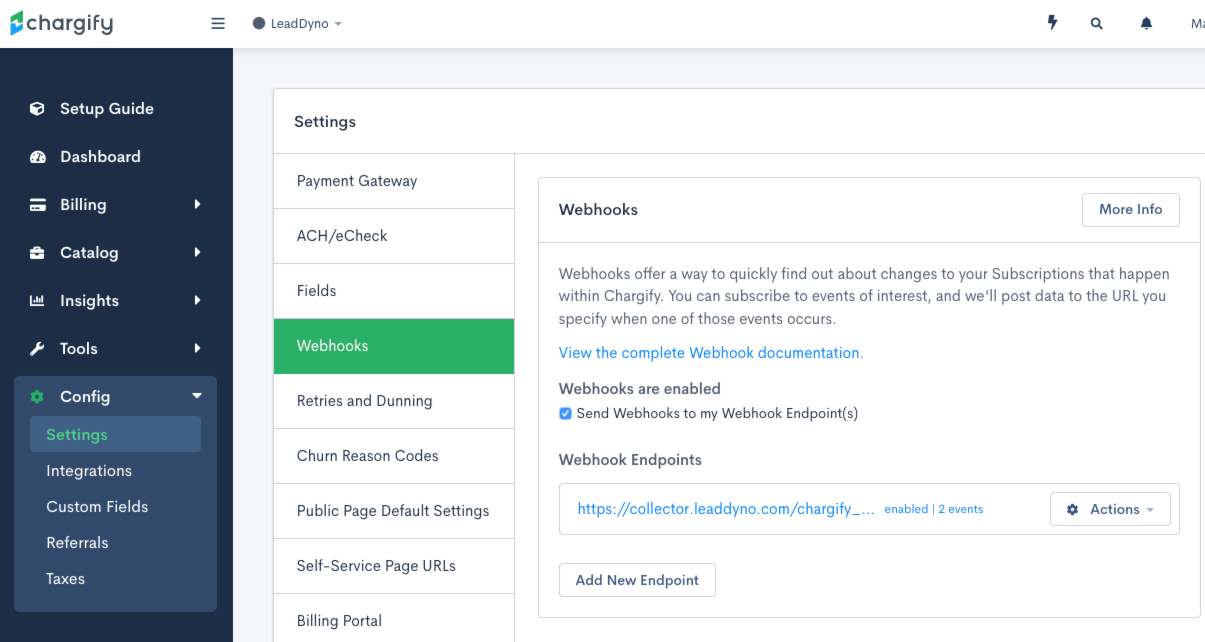Select the Retries and Dunning tab
Image resolution: width=1205 pixels, height=642 pixels.
[394, 401]
